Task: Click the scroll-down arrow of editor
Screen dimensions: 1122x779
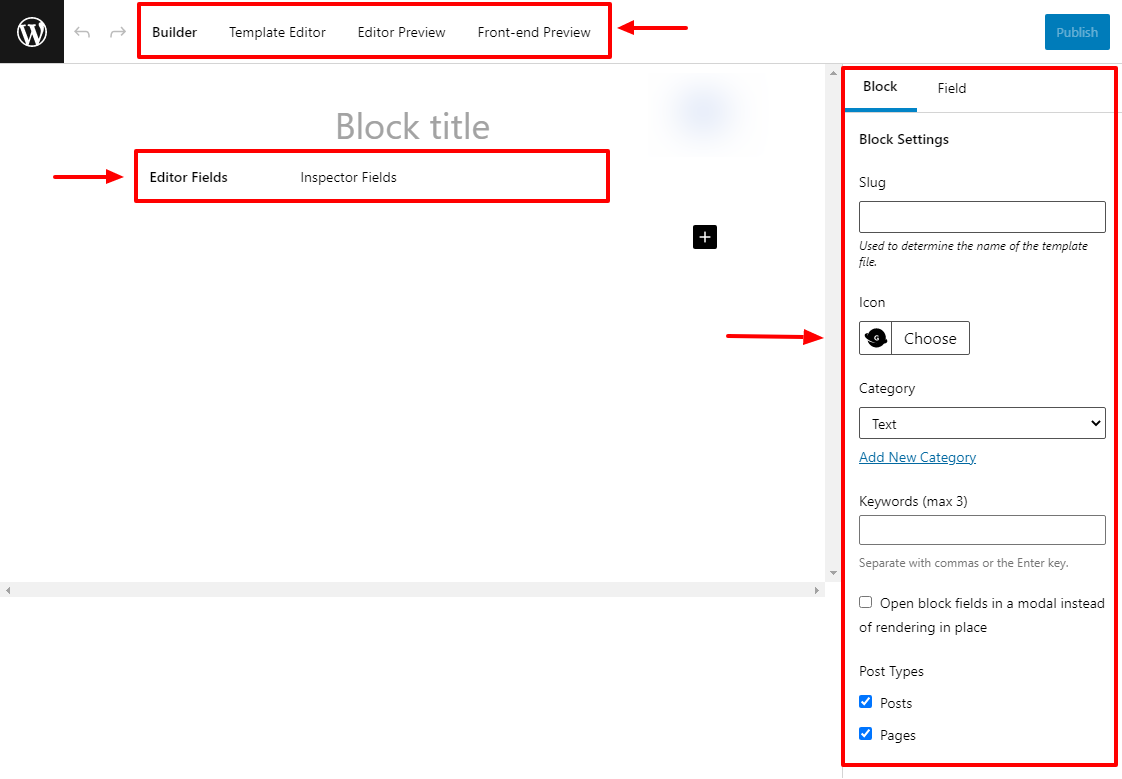Action: click(x=833, y=573)
